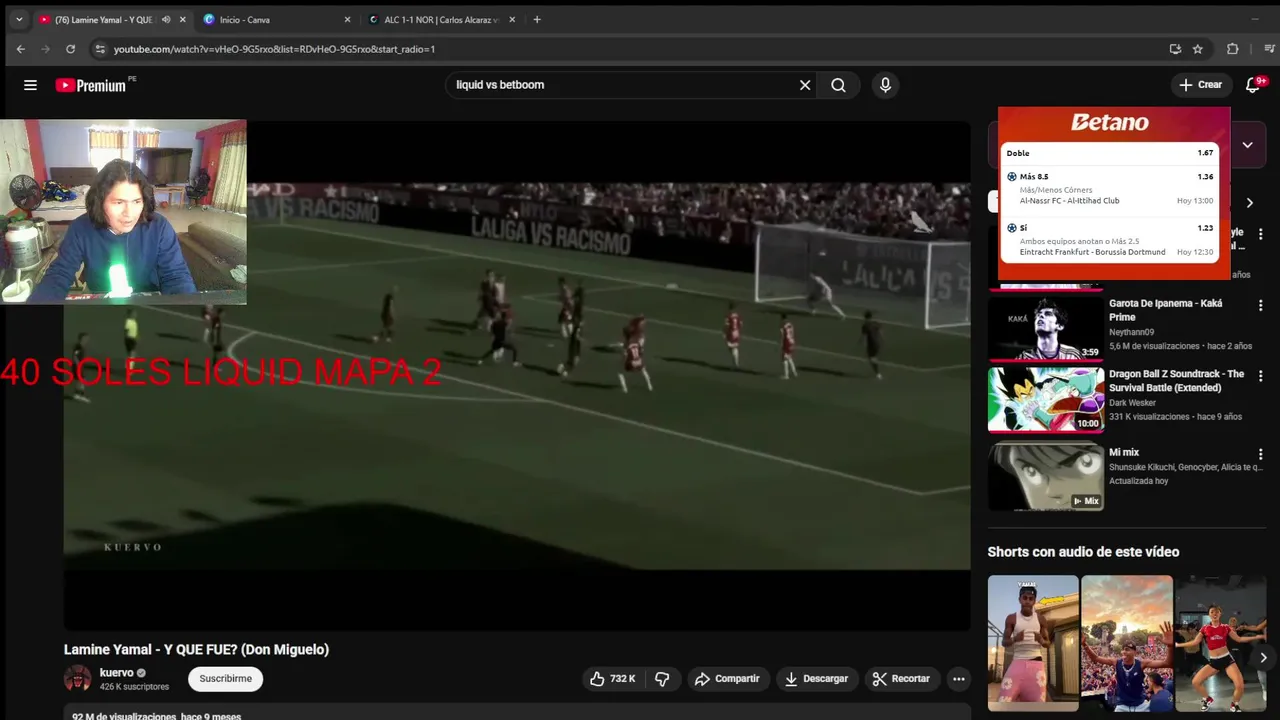Viewport: 1280px width, 720px height.
Task: Click the Recortar clip button
Action: tap(901, 678)
